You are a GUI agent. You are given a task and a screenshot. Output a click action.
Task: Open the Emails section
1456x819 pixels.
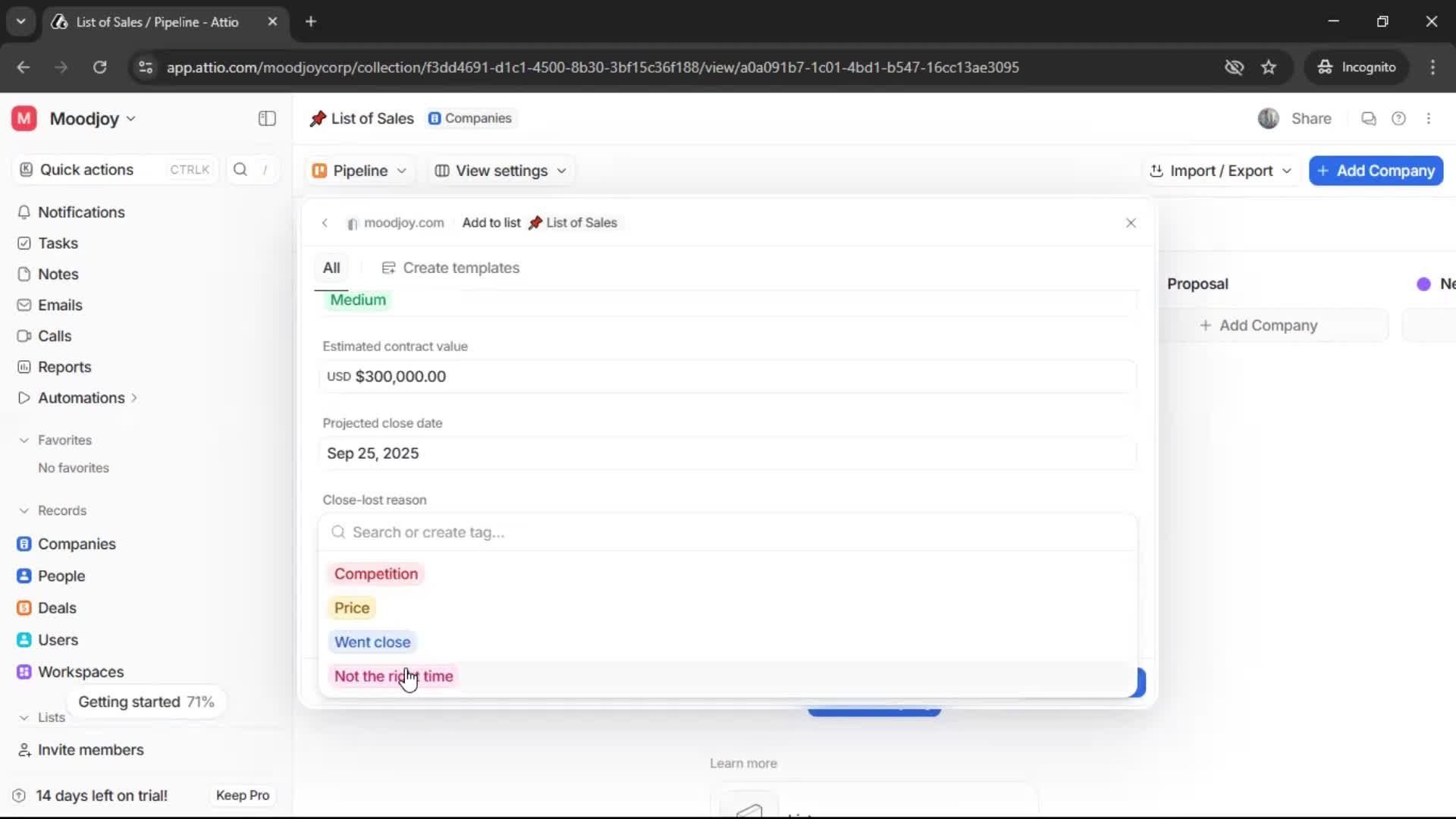click(x=60, y=305)
